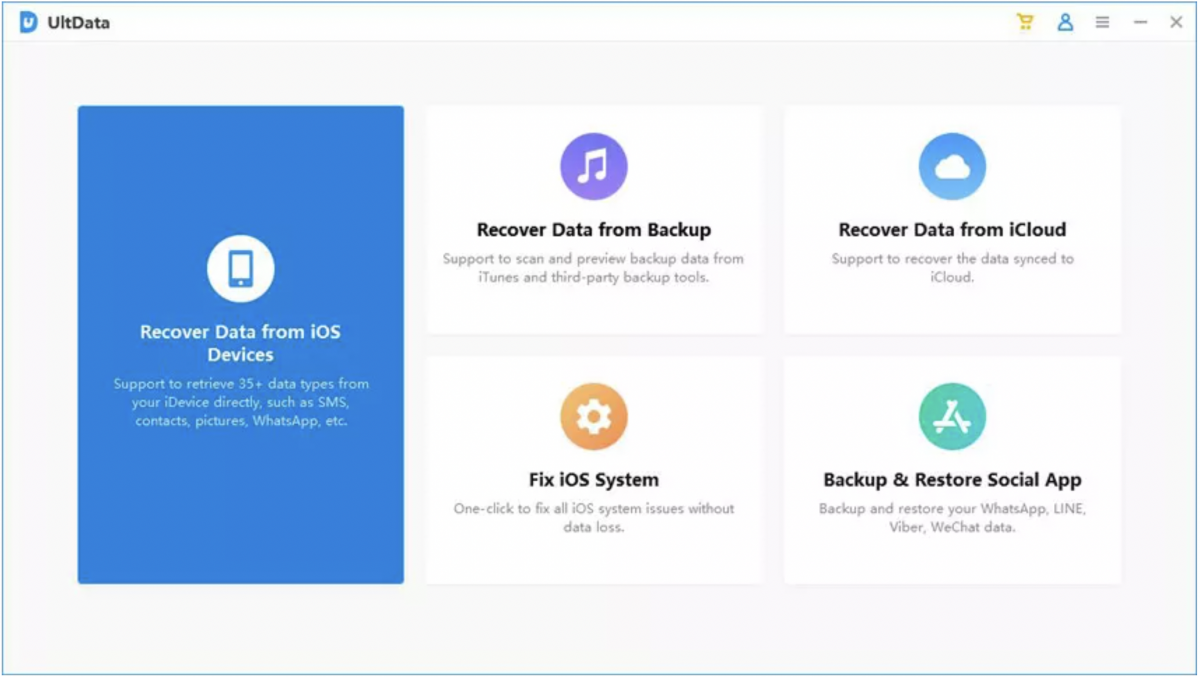Click the purple music note Backup icon
Screen dimensions: 1200x677
[594, 167]
